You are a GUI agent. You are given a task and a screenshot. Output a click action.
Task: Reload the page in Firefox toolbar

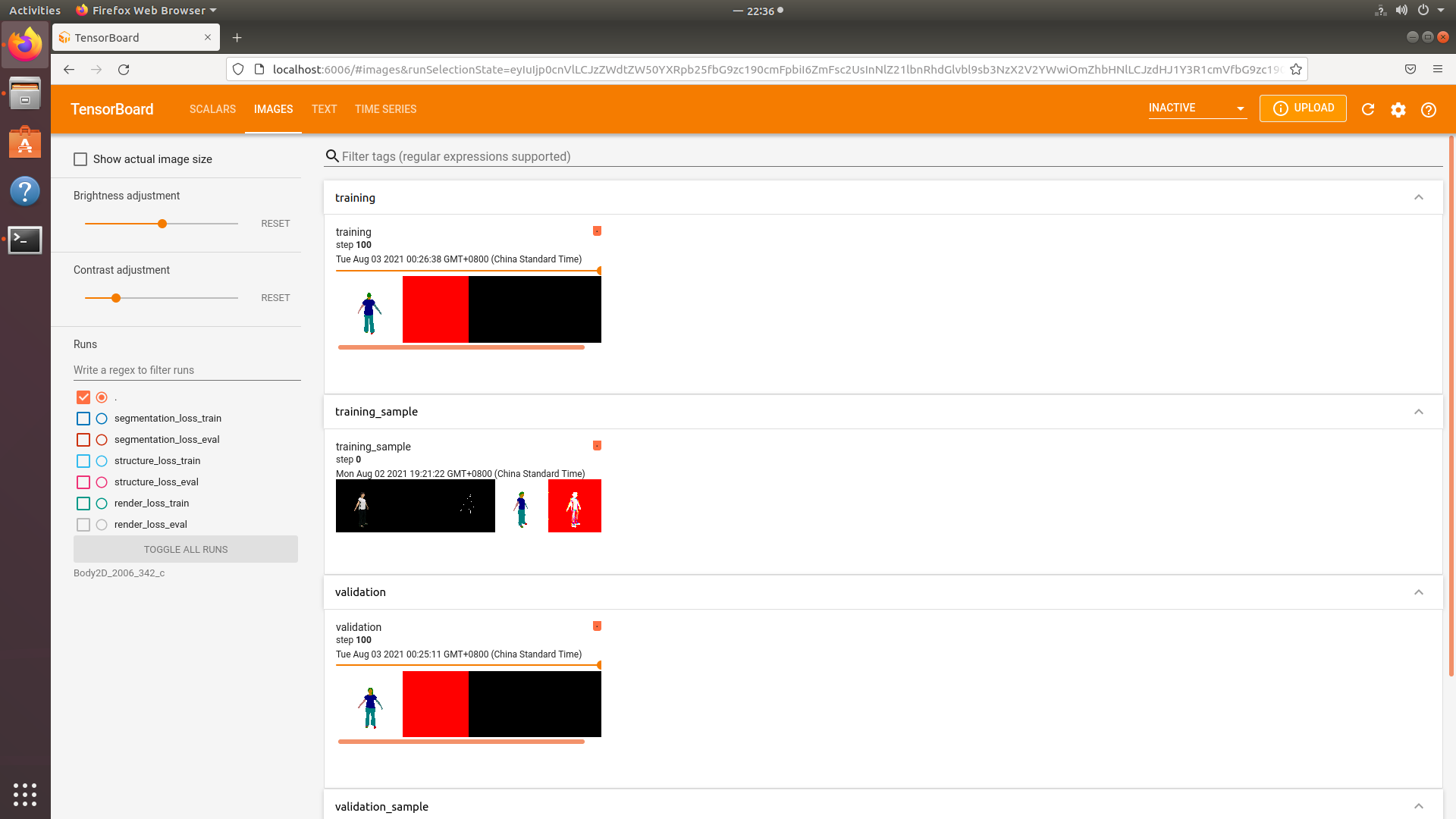coord(124,69)
